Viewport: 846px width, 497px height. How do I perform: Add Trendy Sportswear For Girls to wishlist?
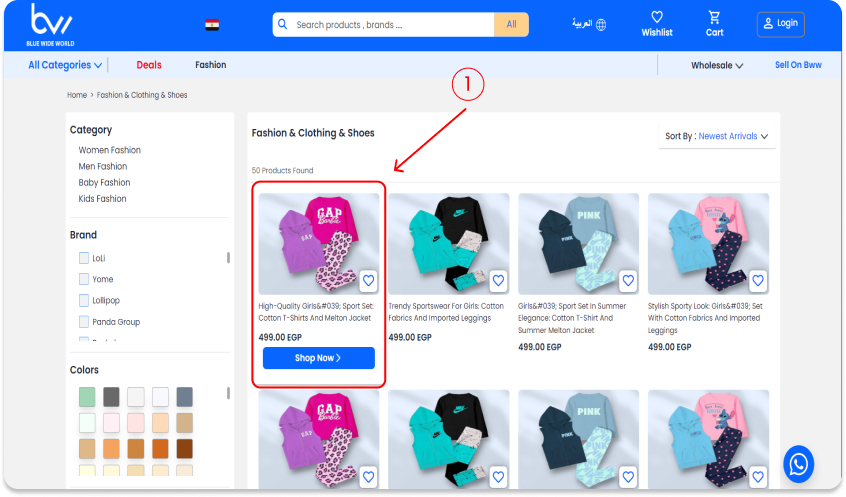pyautogui.click(x=499, y=281)
